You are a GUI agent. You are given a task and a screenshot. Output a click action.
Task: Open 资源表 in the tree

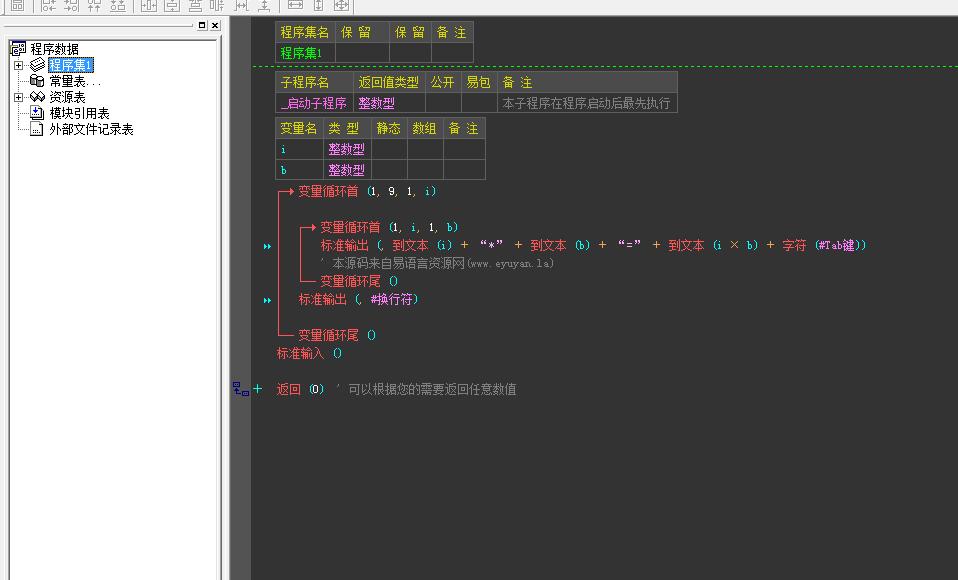pos(67,97)
